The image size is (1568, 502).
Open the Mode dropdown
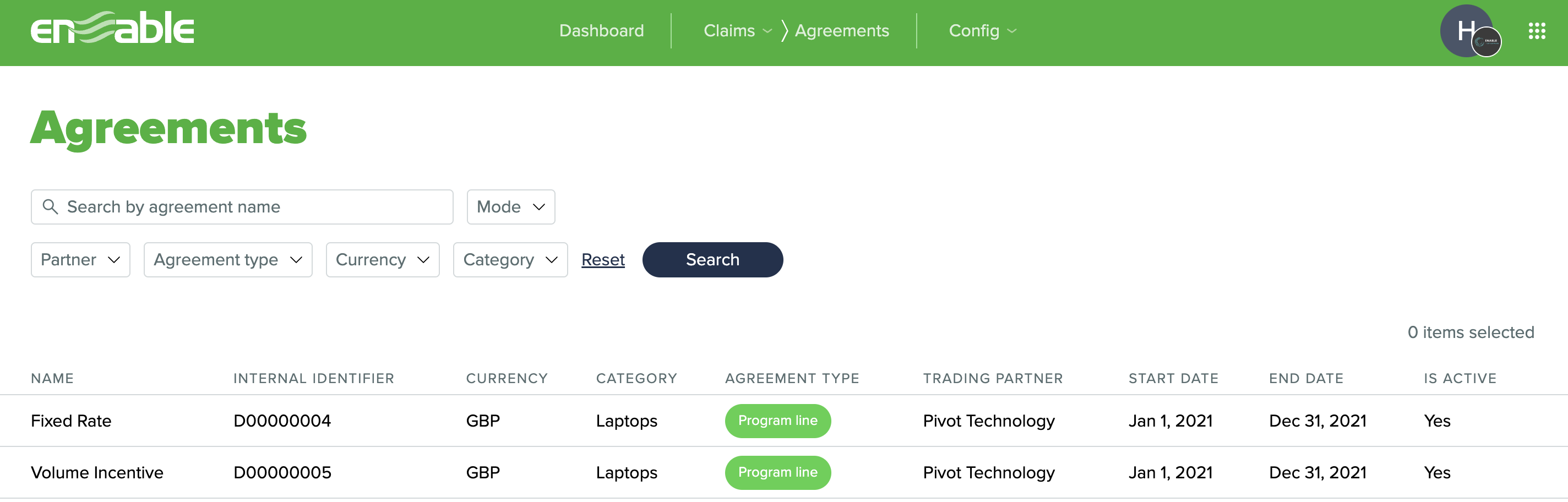click(511, 207)
